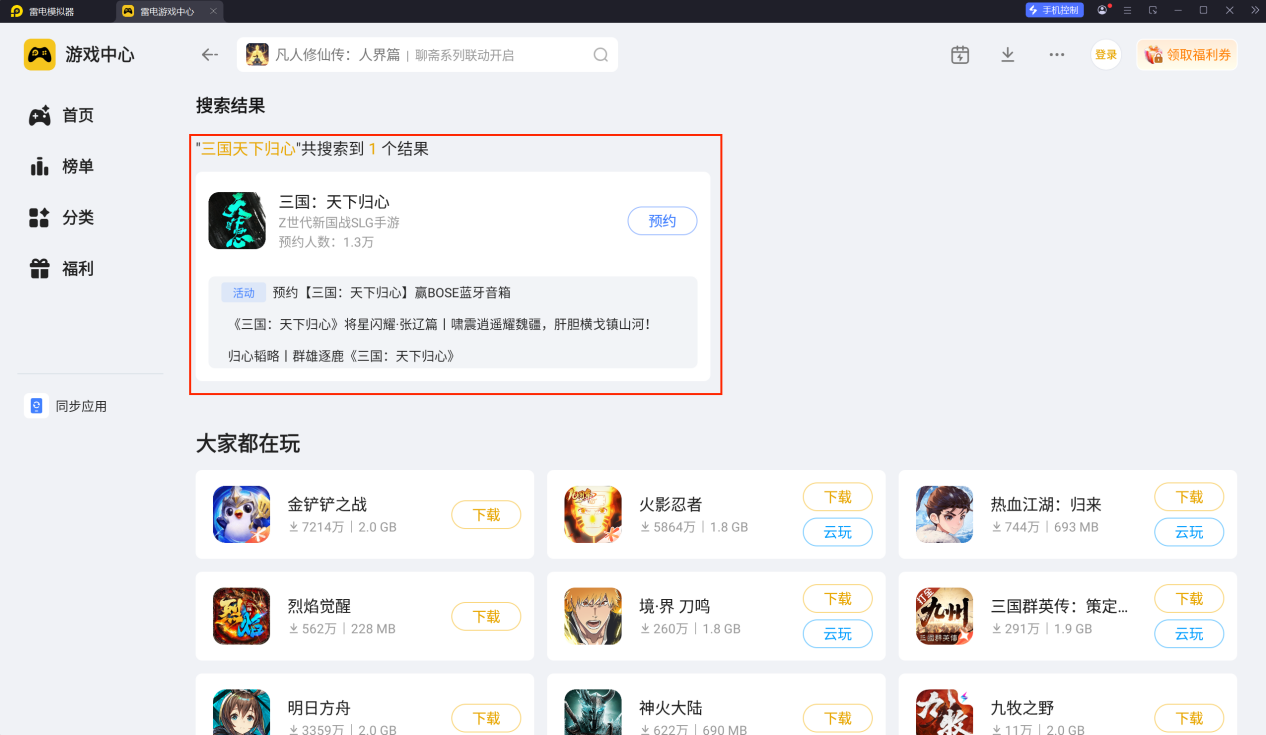Open the 烈焰觉醒 game icon
Viewport: 1266px width, 735px height.
[x=241, y=616]
